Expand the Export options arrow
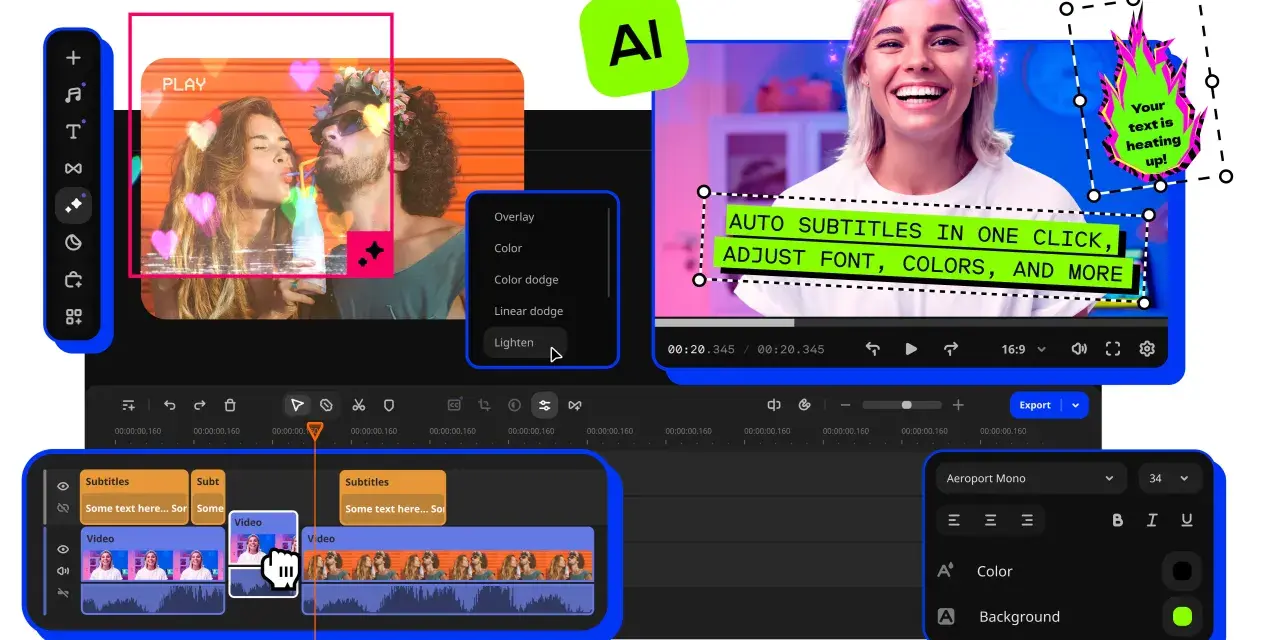This screenshot has width=1280, height=640. coord(1075,405)
